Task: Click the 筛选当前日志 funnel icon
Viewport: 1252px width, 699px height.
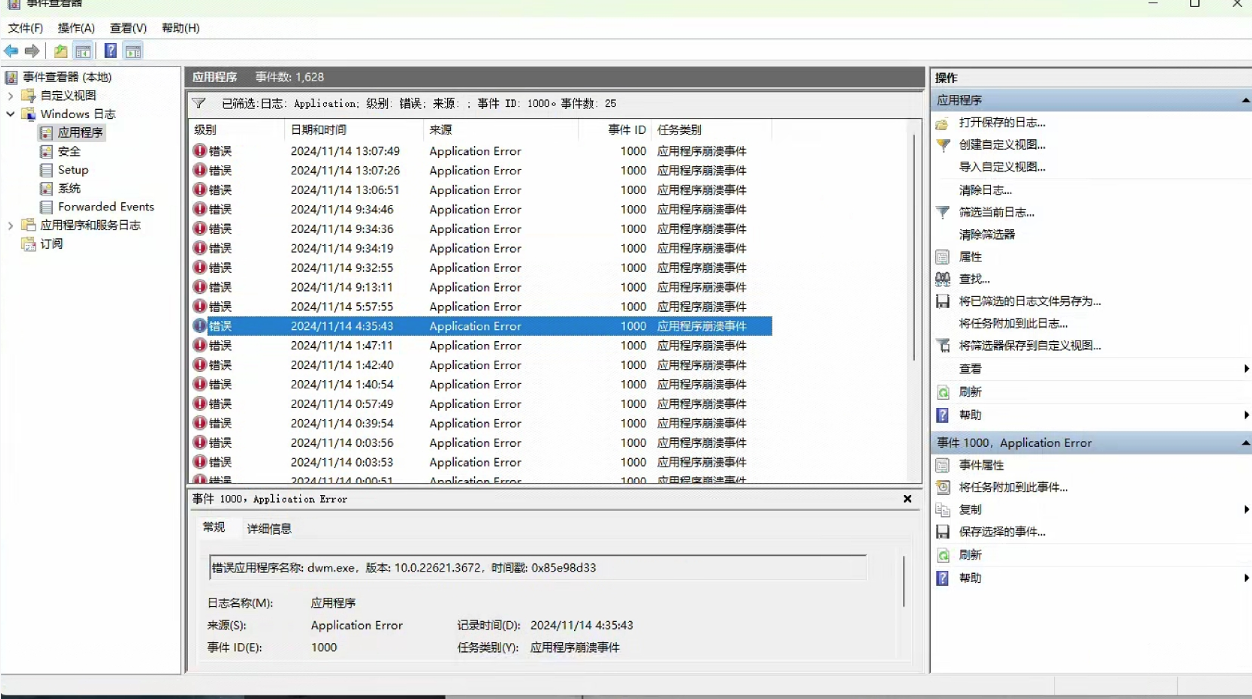Action: [942, 212]
